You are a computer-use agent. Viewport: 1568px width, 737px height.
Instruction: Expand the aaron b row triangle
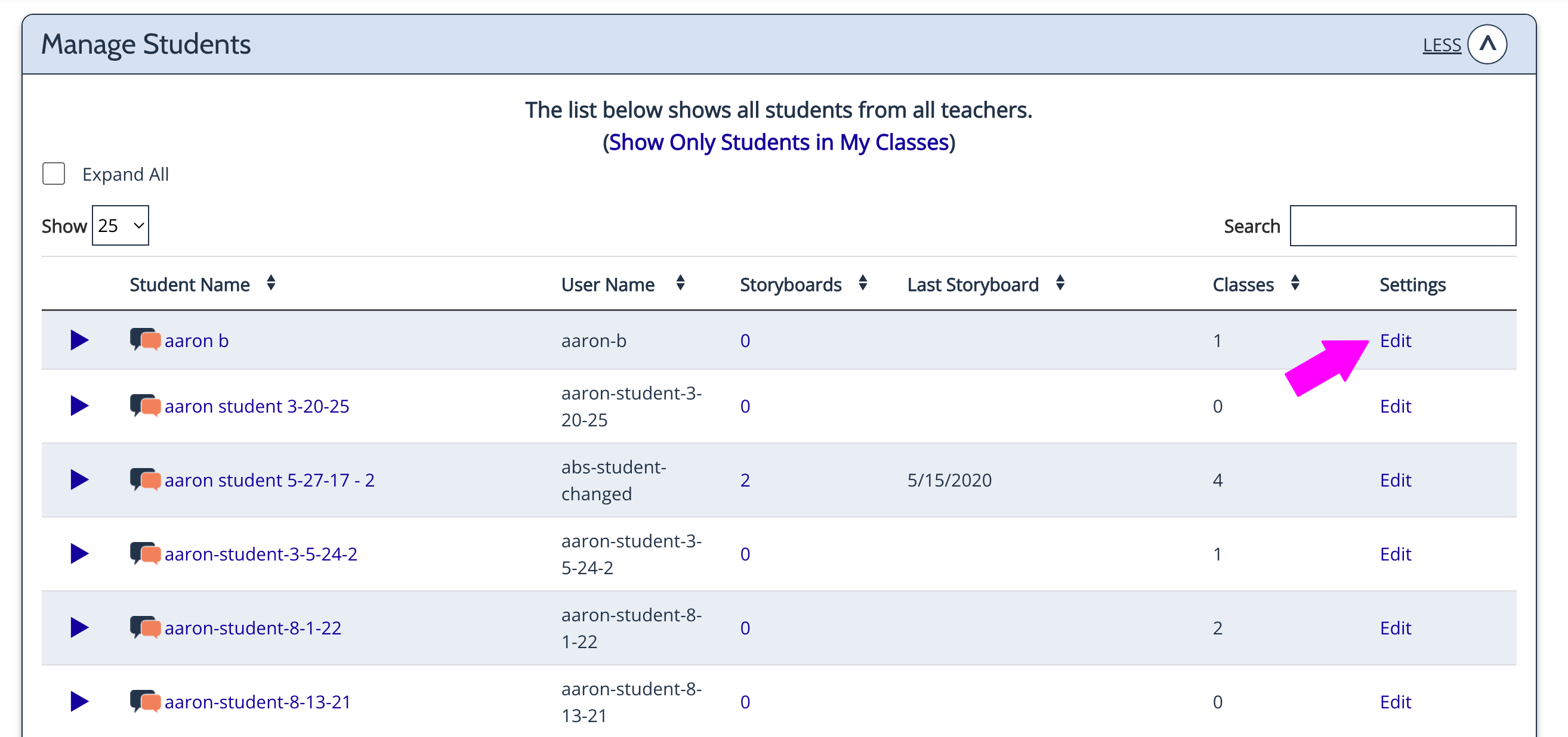[x=79, y=340]
